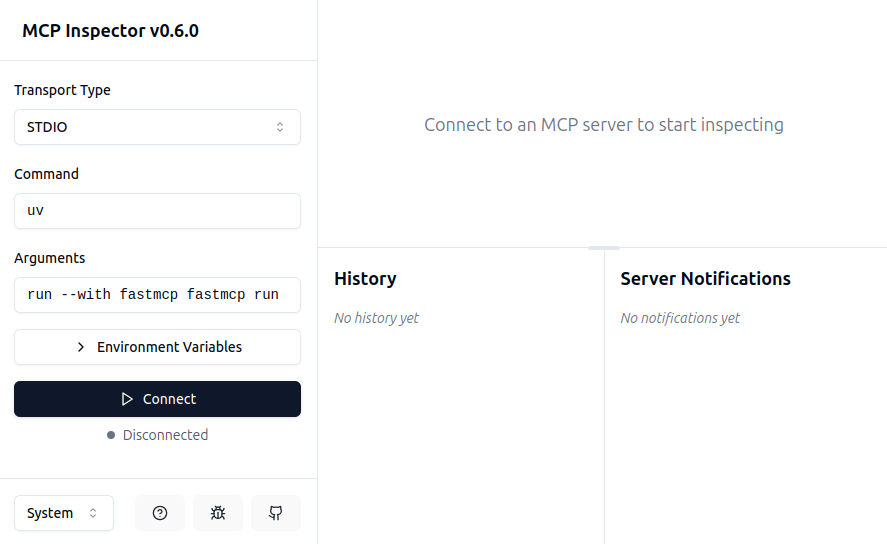Screen dimensions: 887x544
Task: Open the Transport Type STDIO dropdown
Action: tap(157, 127)
